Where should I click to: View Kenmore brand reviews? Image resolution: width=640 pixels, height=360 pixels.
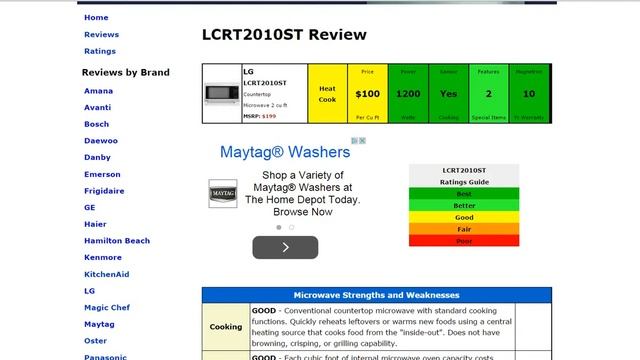[103, 258]
